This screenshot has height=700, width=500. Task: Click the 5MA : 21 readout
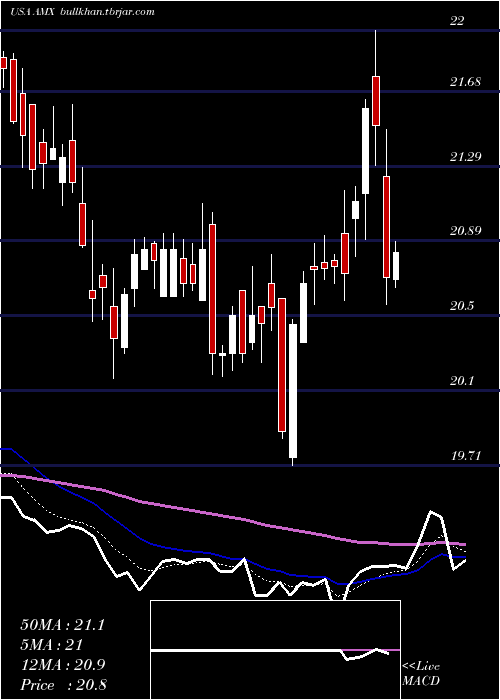coord(52,645)
